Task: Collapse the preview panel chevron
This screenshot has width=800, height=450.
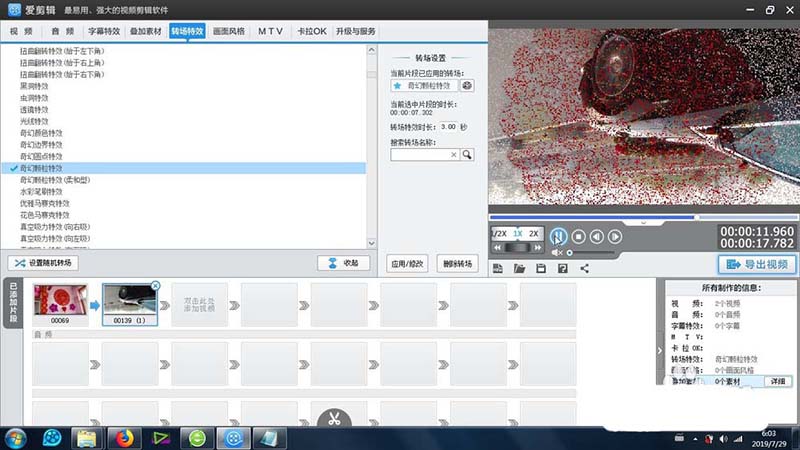Action: coord(643,223)
